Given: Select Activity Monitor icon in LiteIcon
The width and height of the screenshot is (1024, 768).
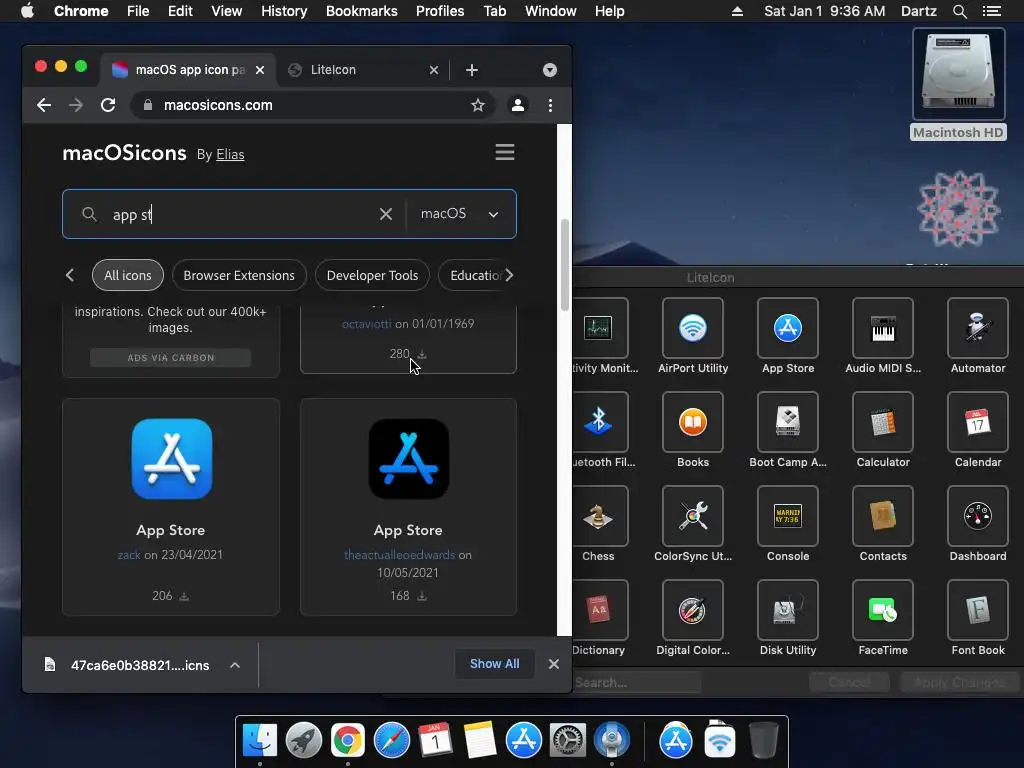Looking at the screenshot, I should [x=600, y=328].
